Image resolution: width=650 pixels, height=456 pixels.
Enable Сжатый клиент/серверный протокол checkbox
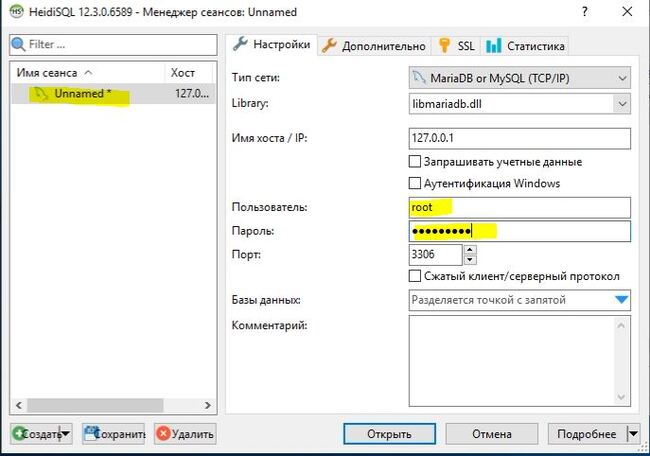tap(415, 276)
